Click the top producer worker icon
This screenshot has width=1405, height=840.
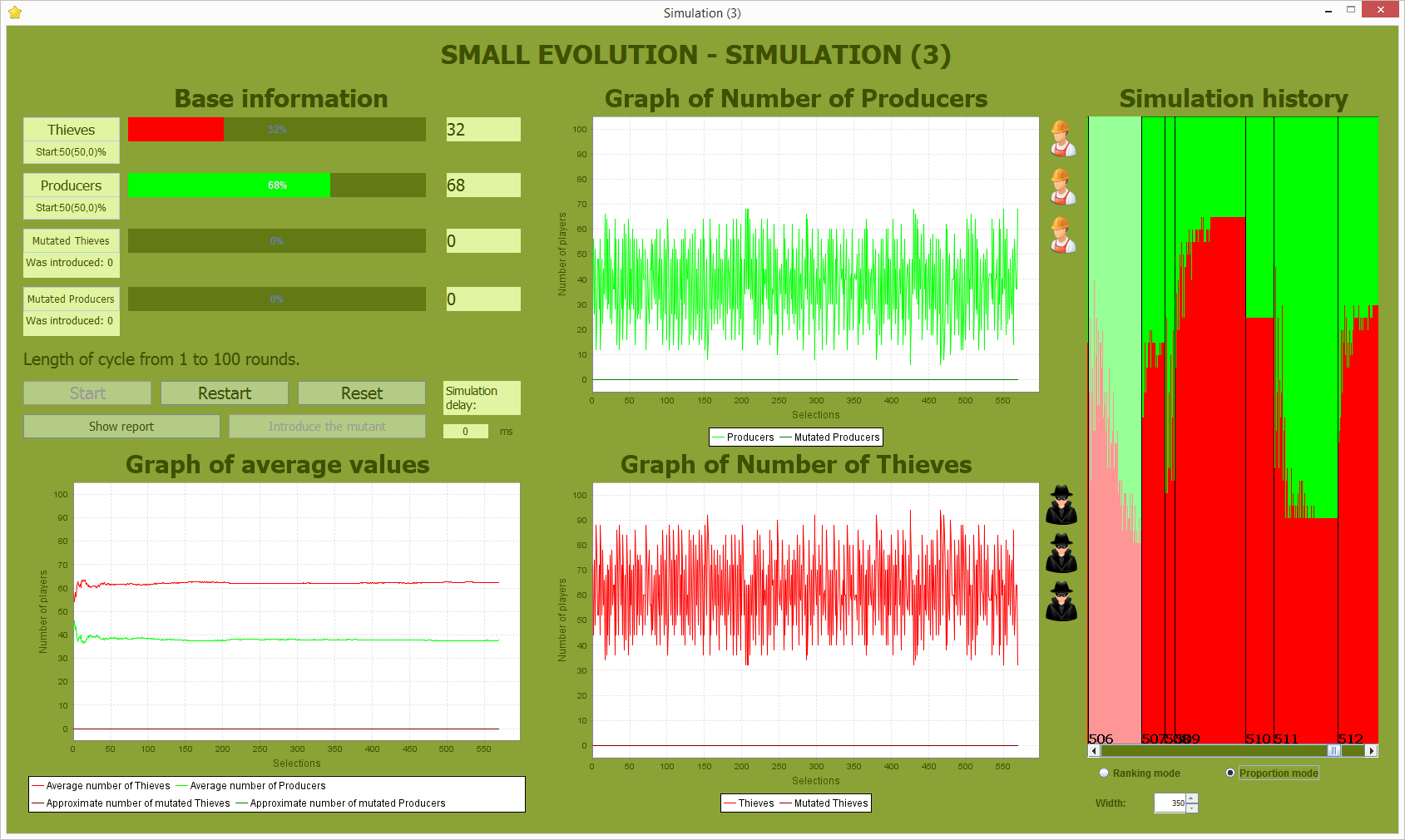pos(1061,138)
